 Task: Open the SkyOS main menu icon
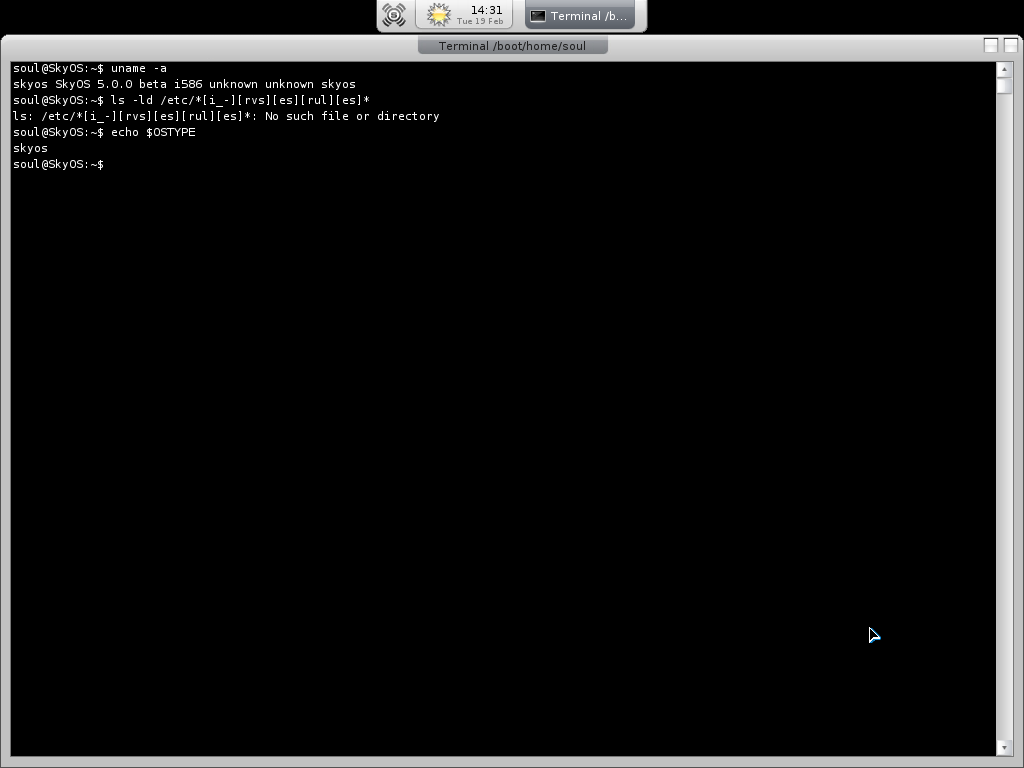point(394,15)
